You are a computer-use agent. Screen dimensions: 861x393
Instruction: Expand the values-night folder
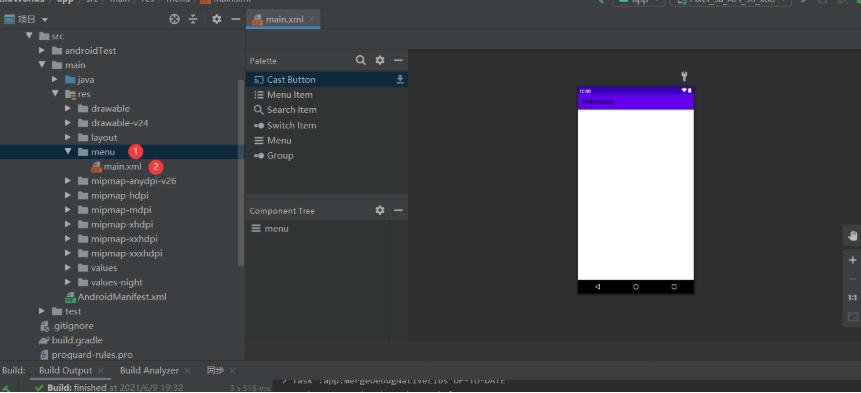tap(68, 282)
